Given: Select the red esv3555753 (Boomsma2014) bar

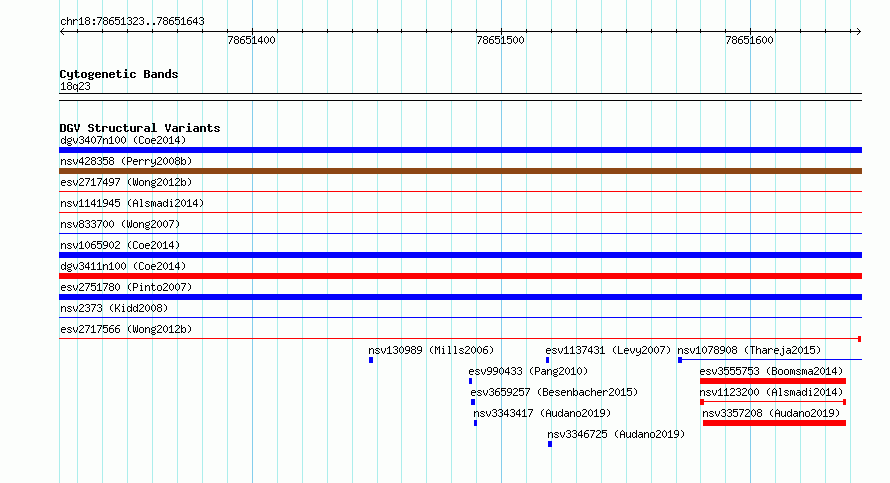Looking at the screenshot, I should point(773,381).
